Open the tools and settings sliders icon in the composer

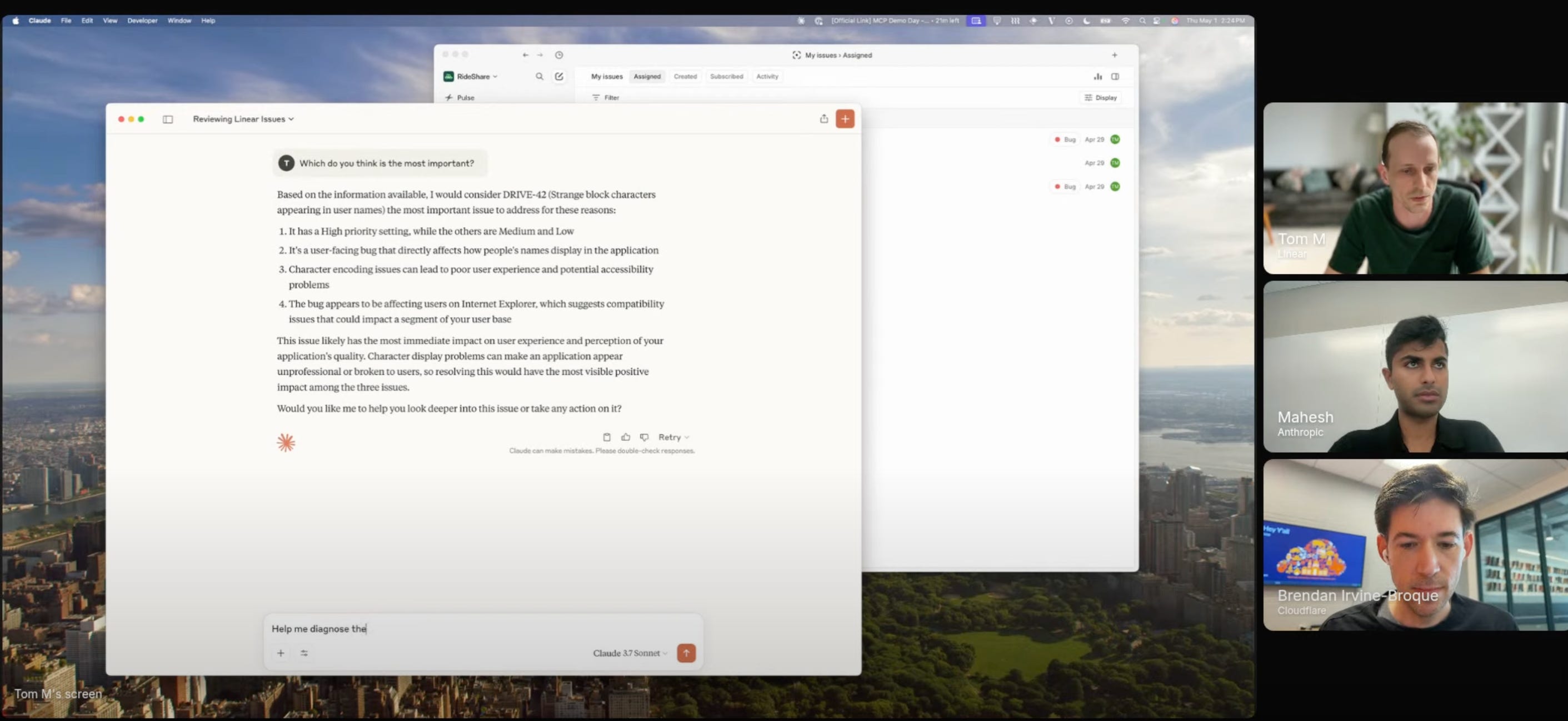point(304,653)
